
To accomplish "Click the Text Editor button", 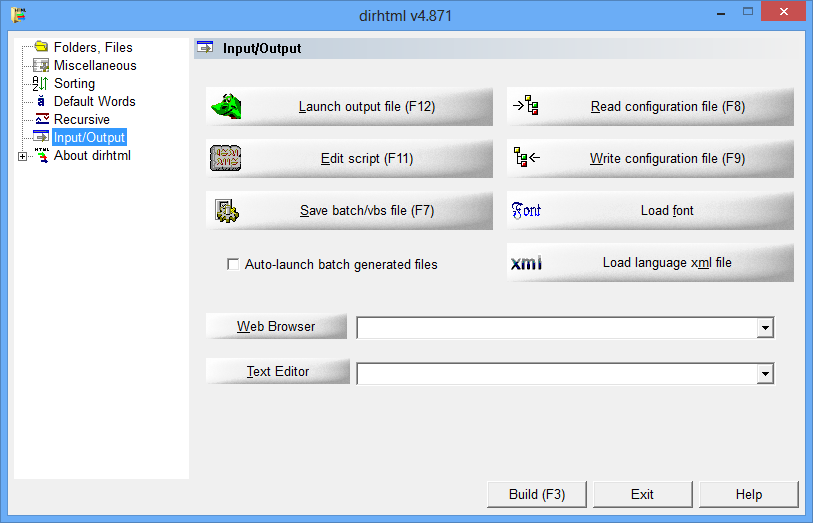I will tap(278, 371).
